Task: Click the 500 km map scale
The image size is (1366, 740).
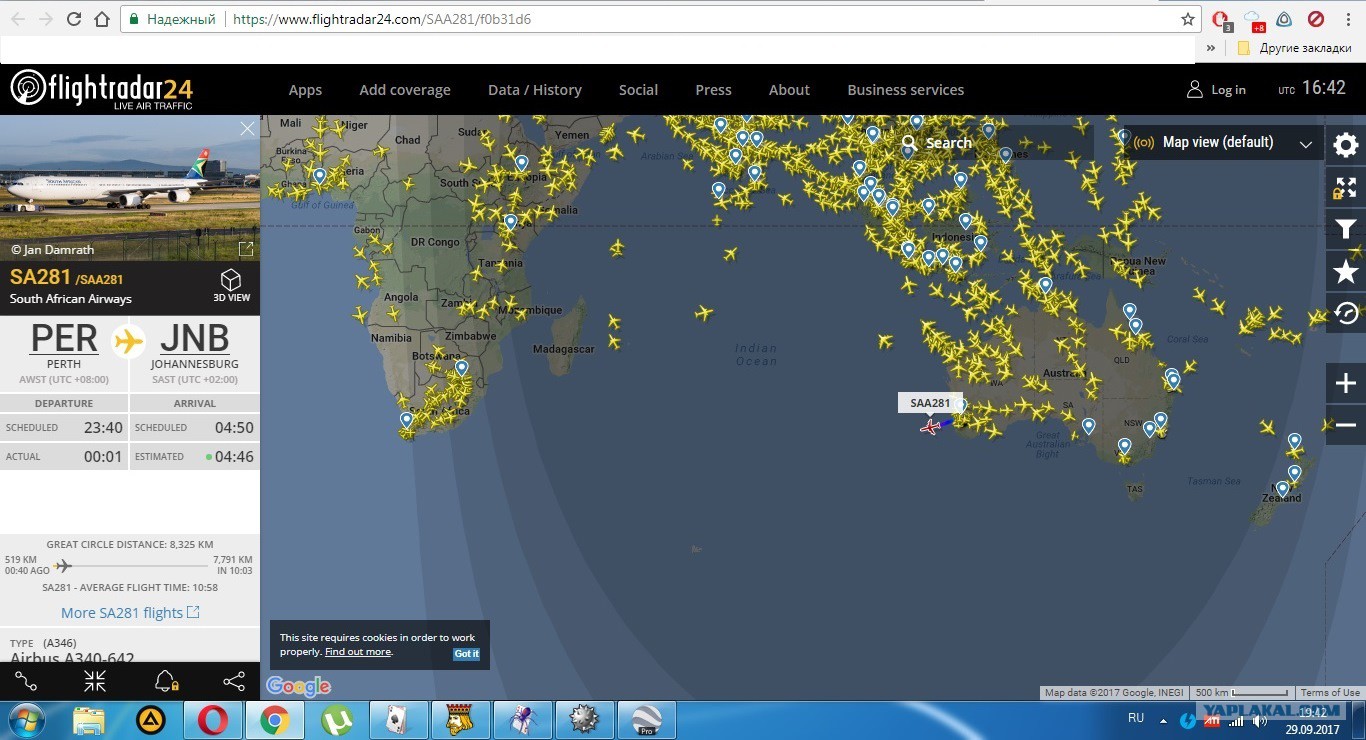Action: [1240, 693]
